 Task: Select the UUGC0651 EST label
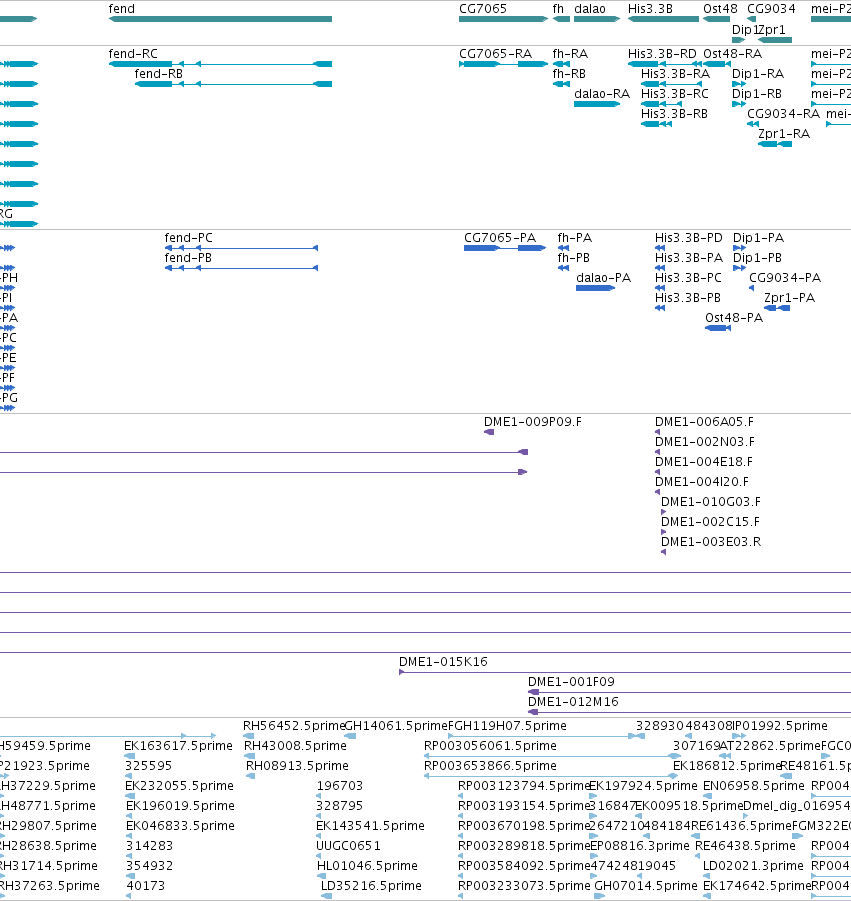pos(348,846)
